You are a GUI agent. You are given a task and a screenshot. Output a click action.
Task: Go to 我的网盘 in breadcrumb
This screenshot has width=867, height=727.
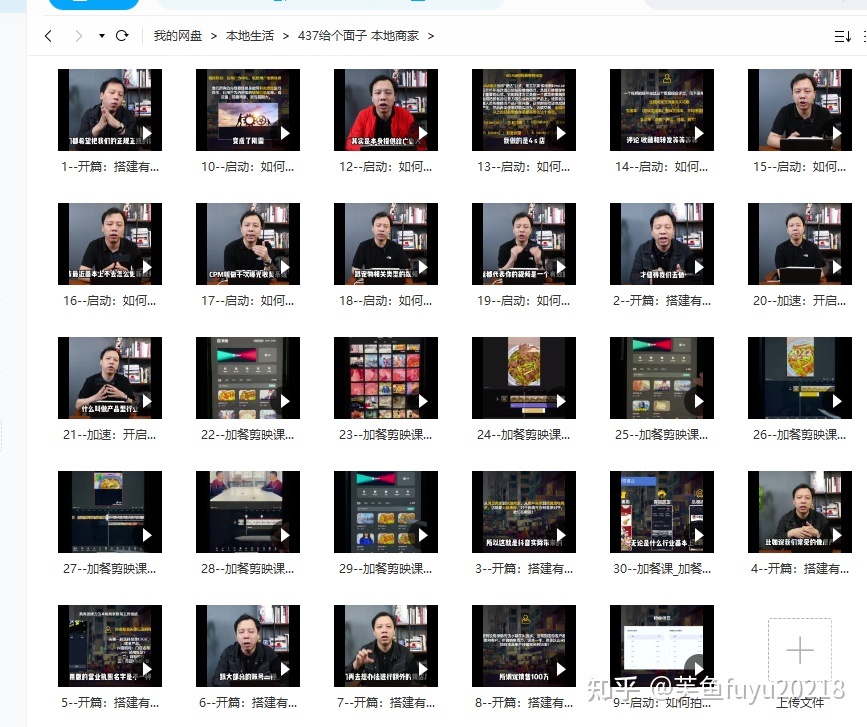tap(177, 36)
